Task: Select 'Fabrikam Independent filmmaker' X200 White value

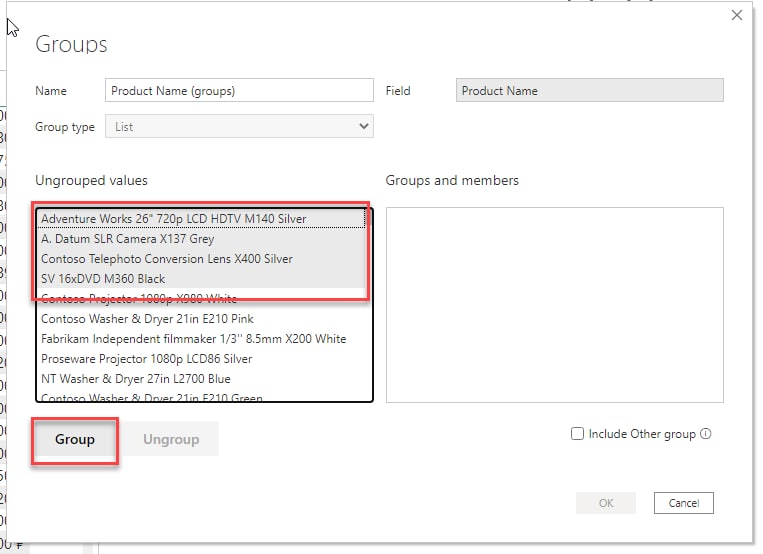Action: [201, 339]
